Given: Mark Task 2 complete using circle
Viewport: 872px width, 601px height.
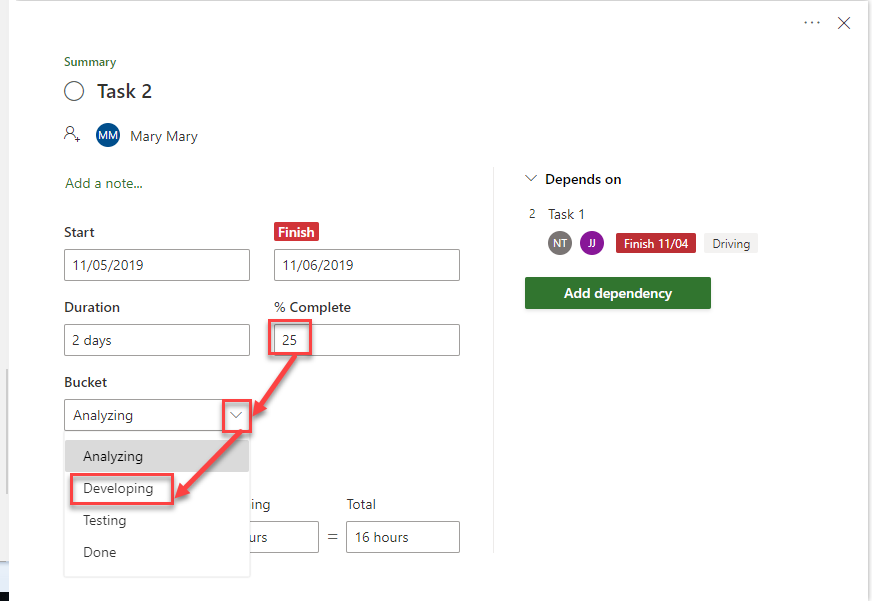Looking at the screenshot, I should [x=74, y=92].
